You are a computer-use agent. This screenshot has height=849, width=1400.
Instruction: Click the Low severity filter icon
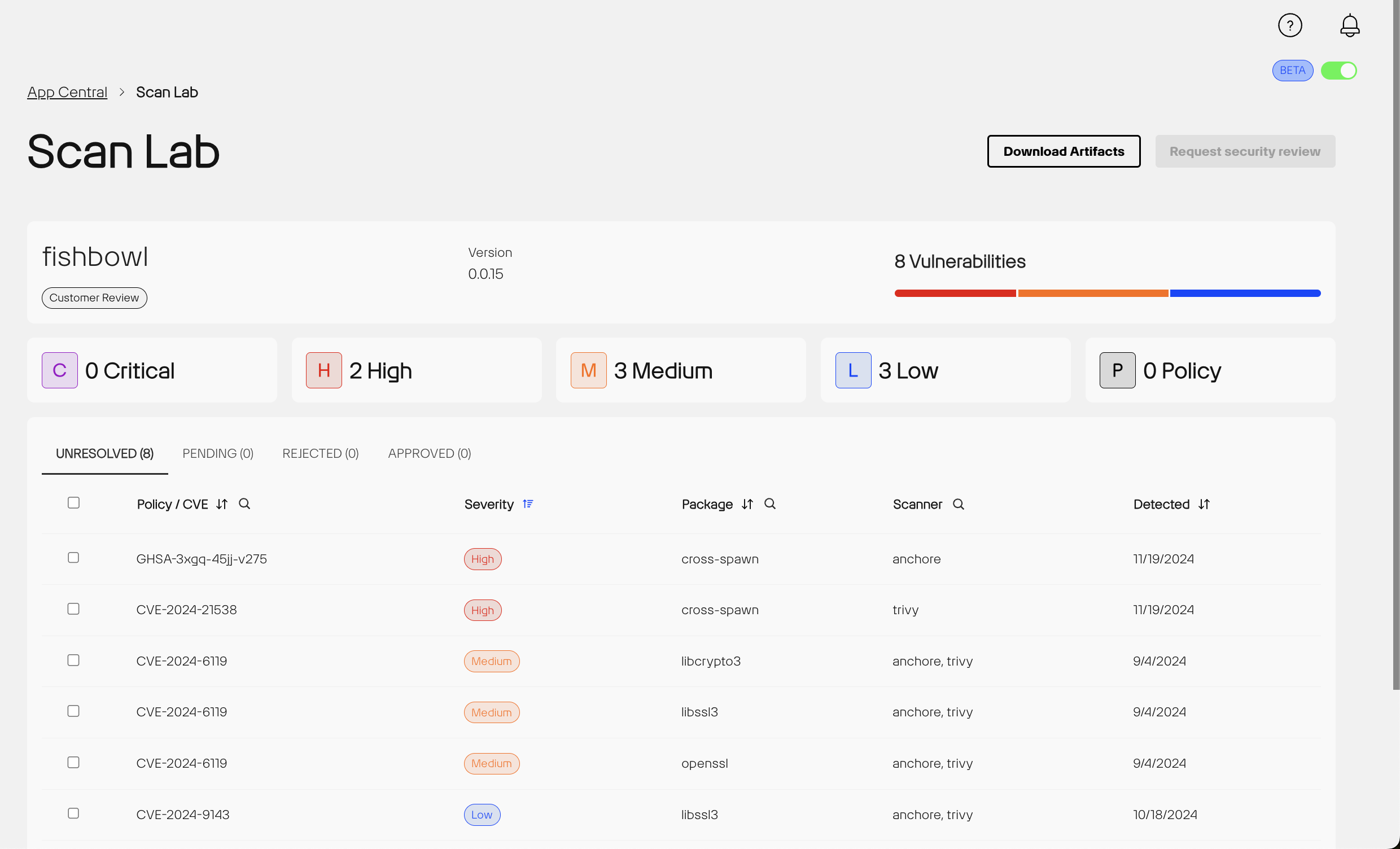click(853, 370)
